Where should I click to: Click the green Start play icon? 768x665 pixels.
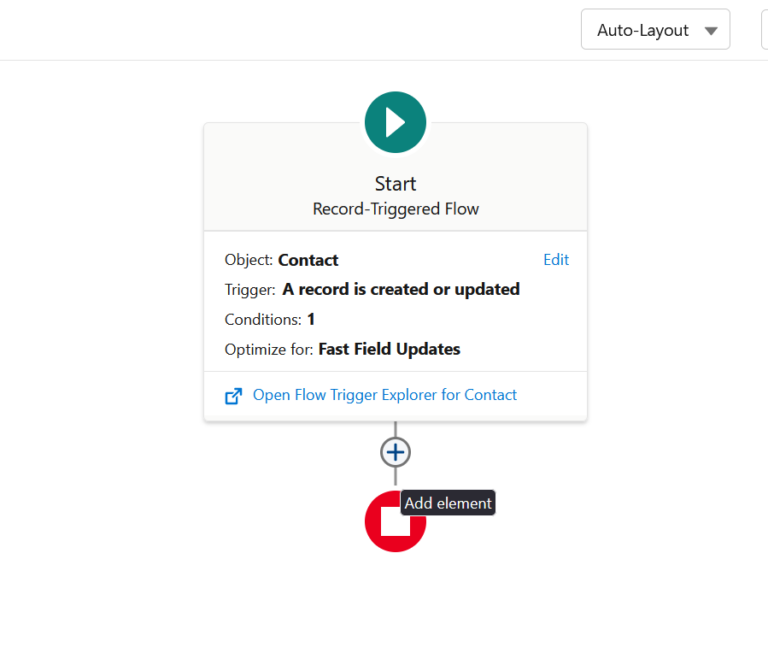395,122
